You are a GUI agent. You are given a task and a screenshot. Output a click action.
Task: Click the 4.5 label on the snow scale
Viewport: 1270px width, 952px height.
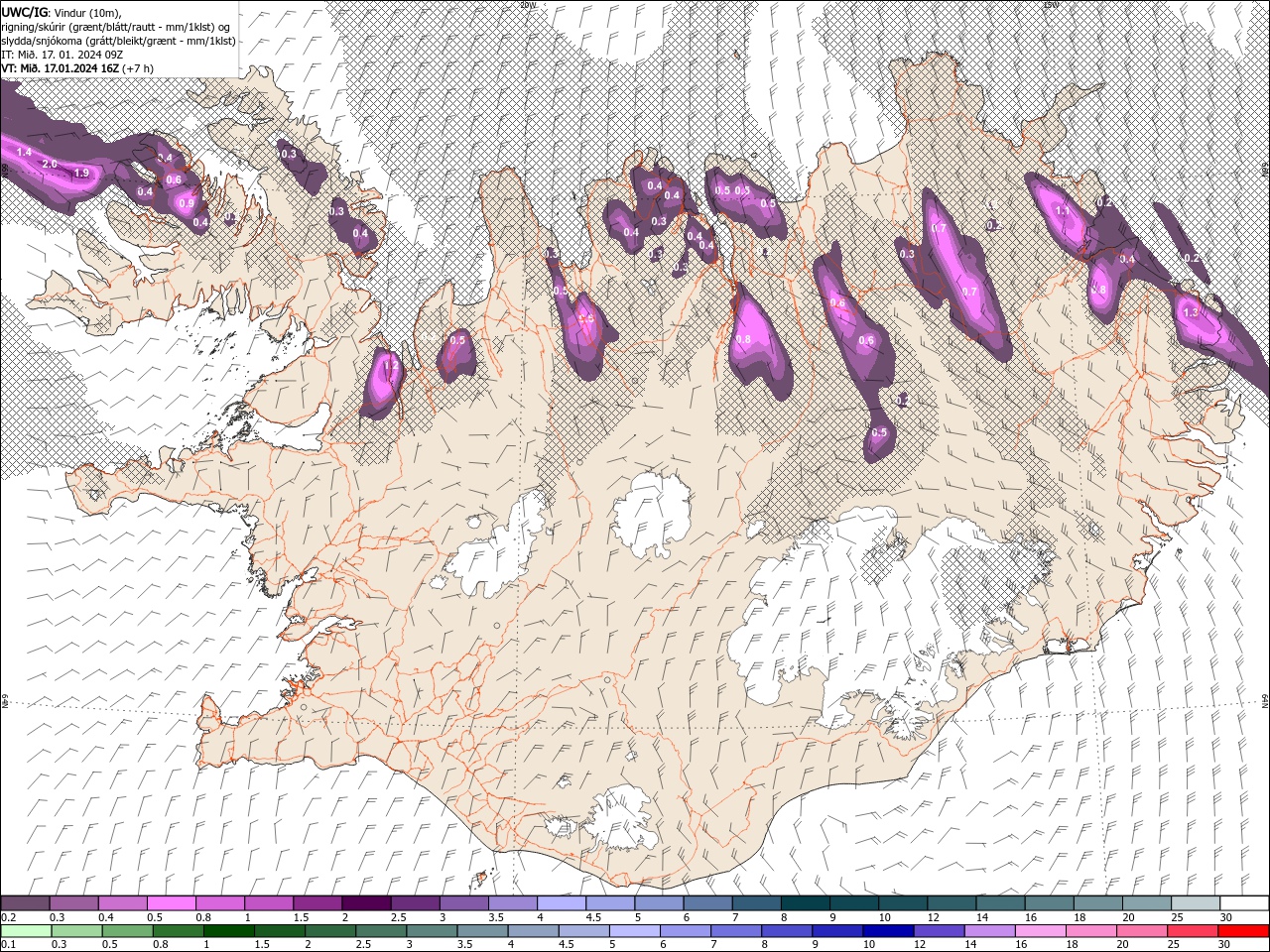point(593,917)
